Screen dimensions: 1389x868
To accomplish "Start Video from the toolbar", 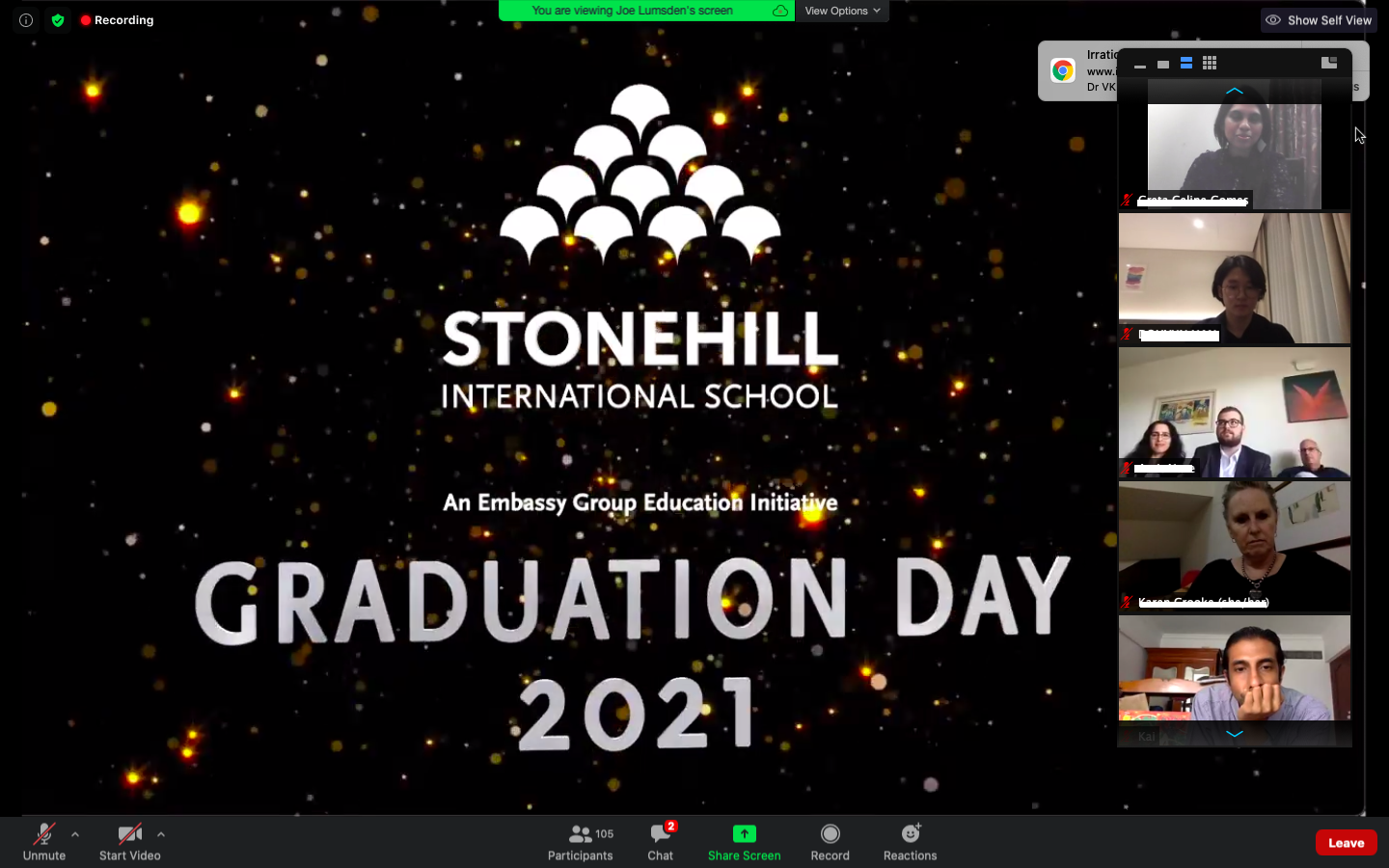I will 129,841.
